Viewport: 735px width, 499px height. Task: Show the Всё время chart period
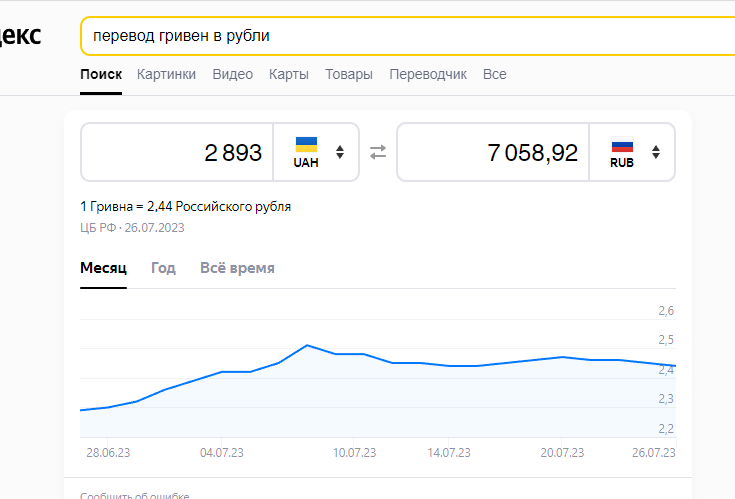237,268
